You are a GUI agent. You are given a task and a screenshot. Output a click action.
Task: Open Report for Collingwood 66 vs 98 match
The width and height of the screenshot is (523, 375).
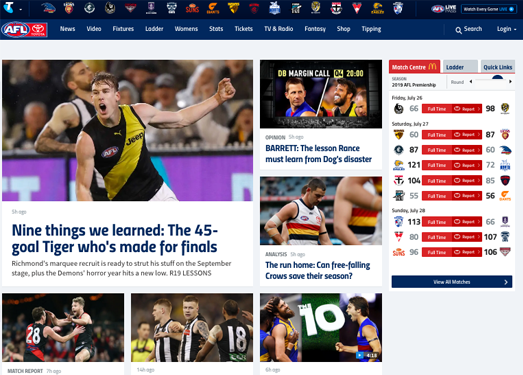click(x=467, y=109)
